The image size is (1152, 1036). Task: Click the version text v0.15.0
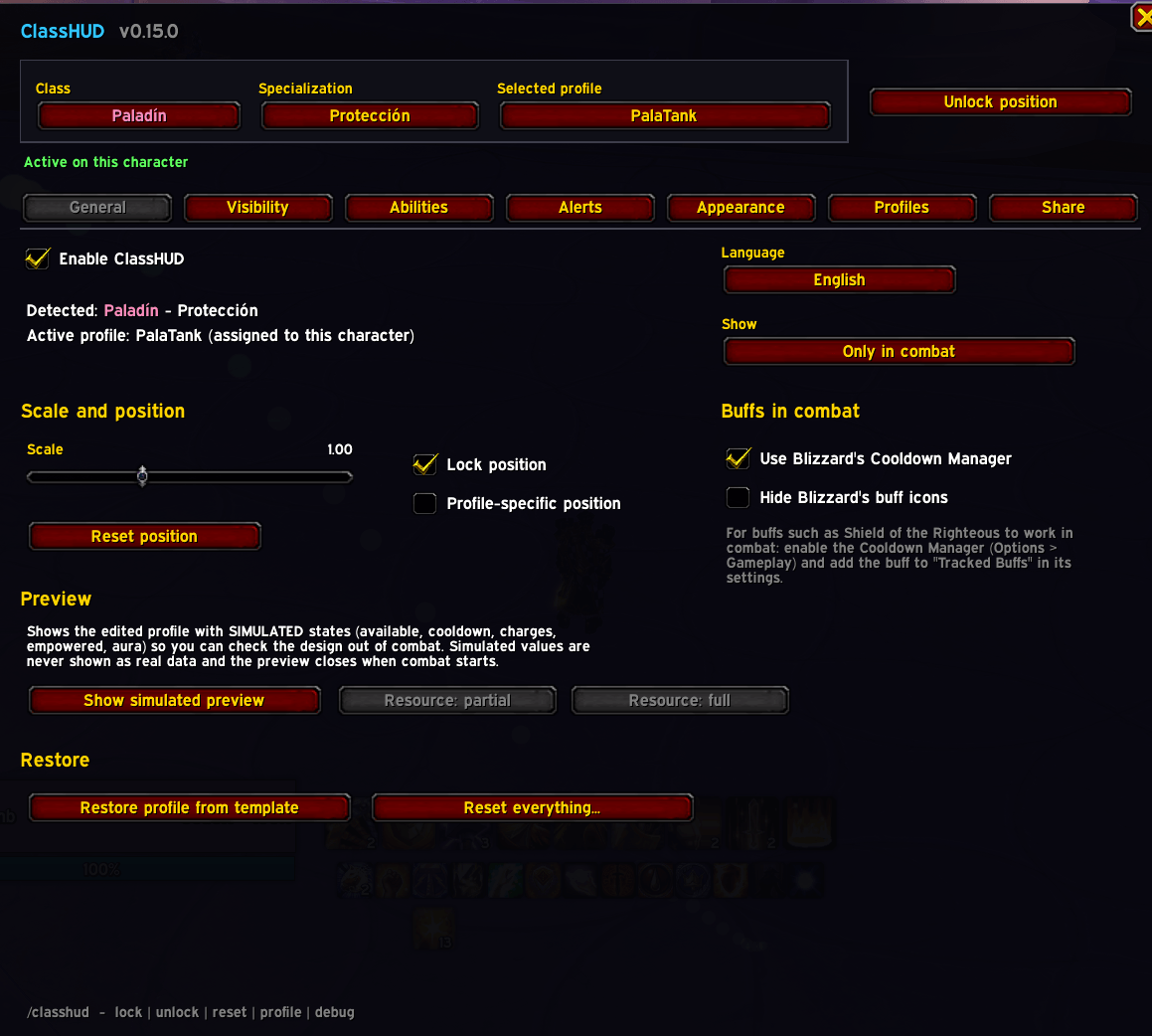pos(148,31)
